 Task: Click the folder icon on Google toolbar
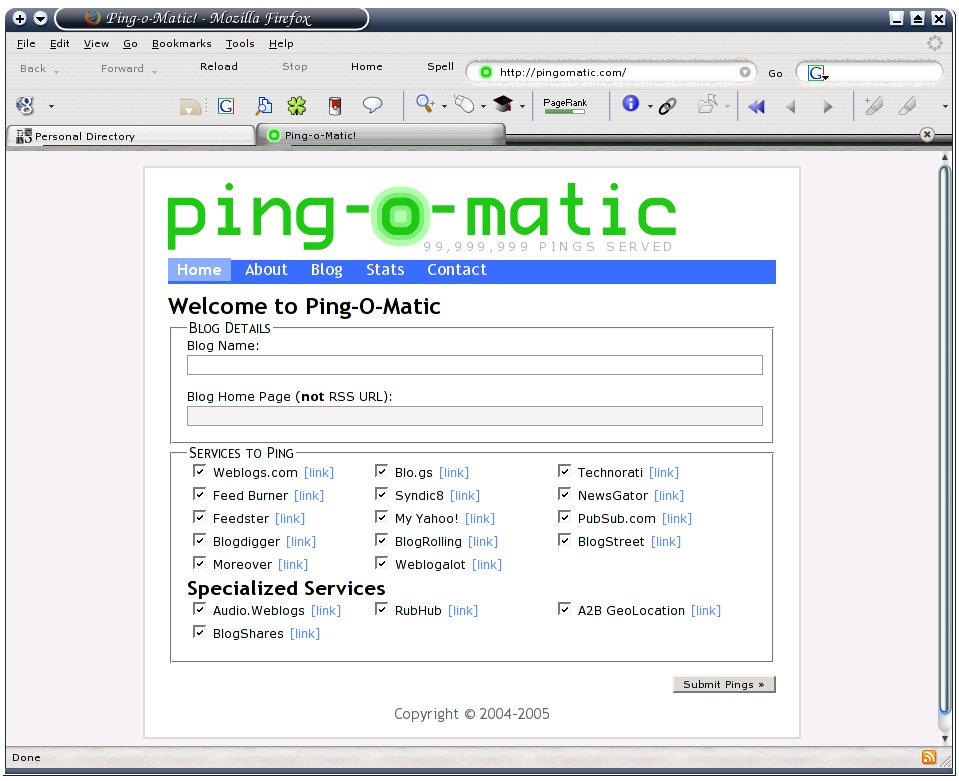pyautogui.click(x=190, y=107)
